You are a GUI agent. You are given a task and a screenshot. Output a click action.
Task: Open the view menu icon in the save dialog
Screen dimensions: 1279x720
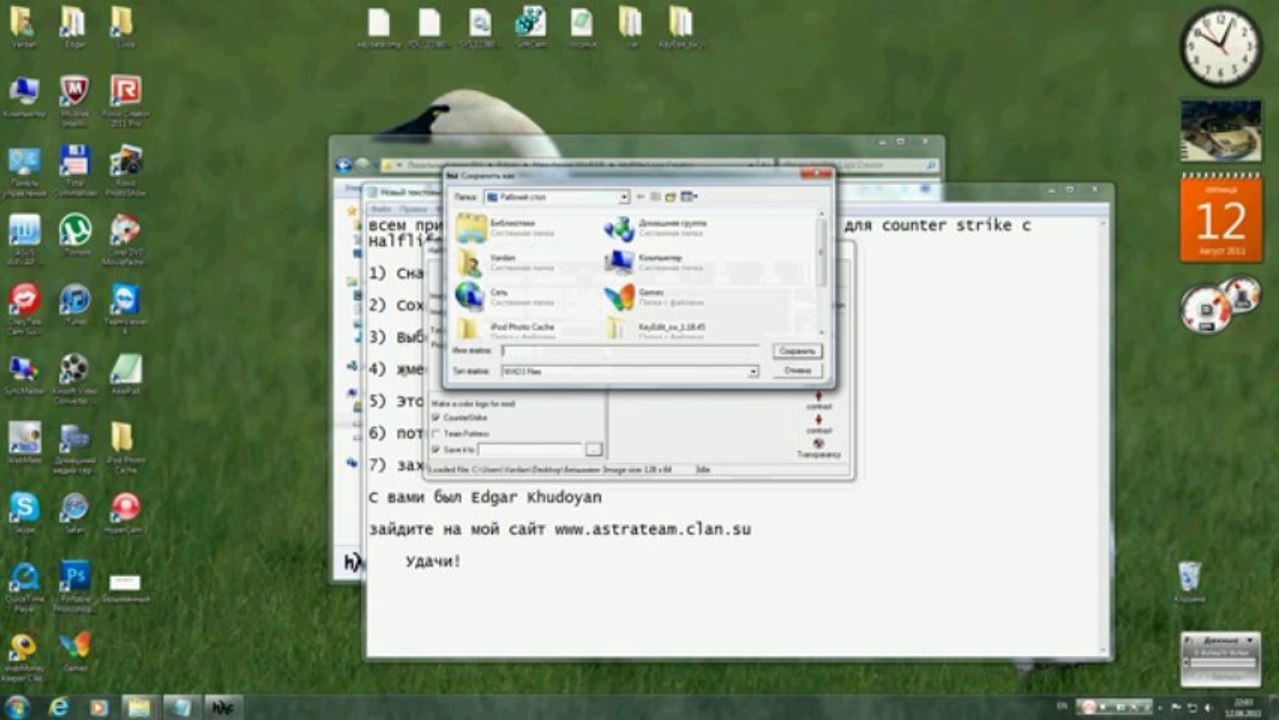coord(689,197)
